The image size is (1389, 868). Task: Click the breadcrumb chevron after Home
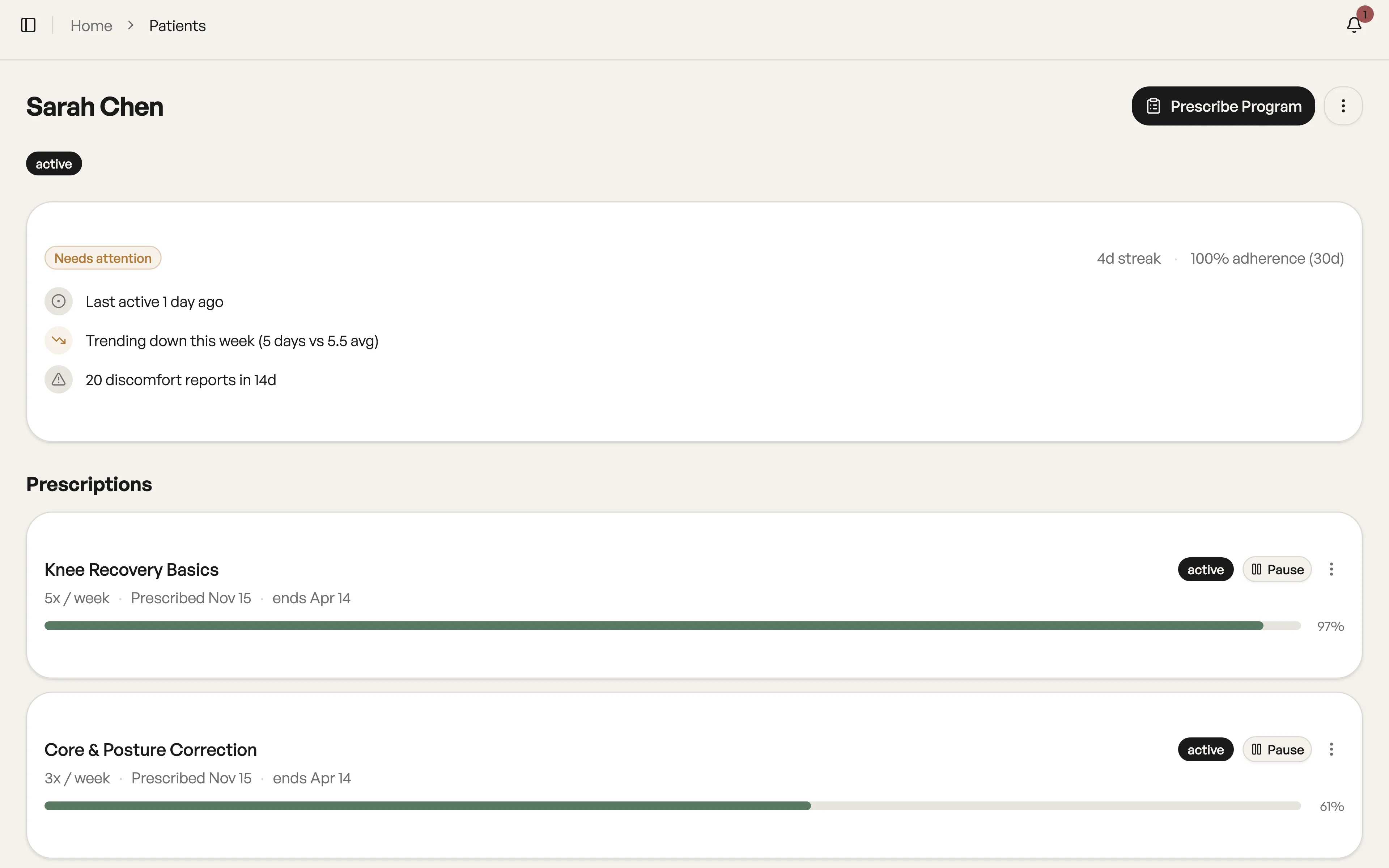coord(131,25)
